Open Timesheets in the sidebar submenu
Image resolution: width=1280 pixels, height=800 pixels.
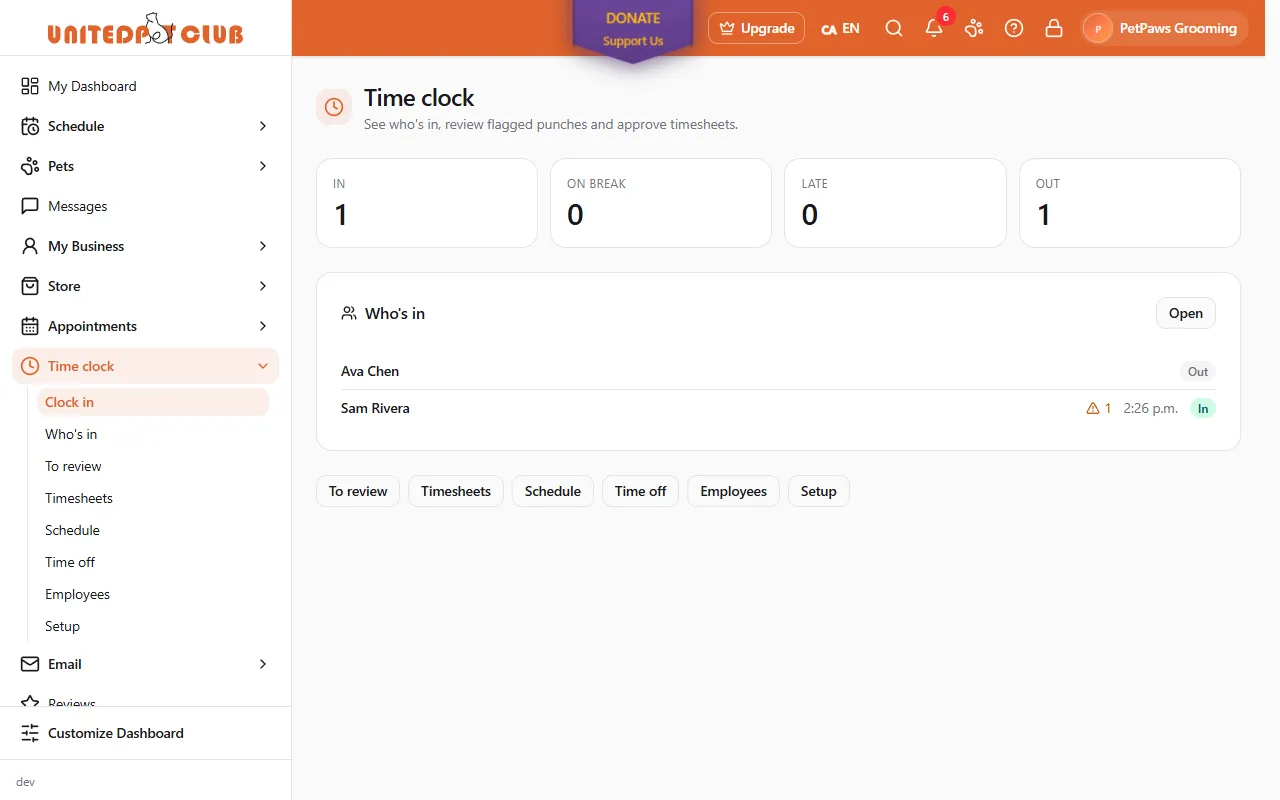(153, 498)
